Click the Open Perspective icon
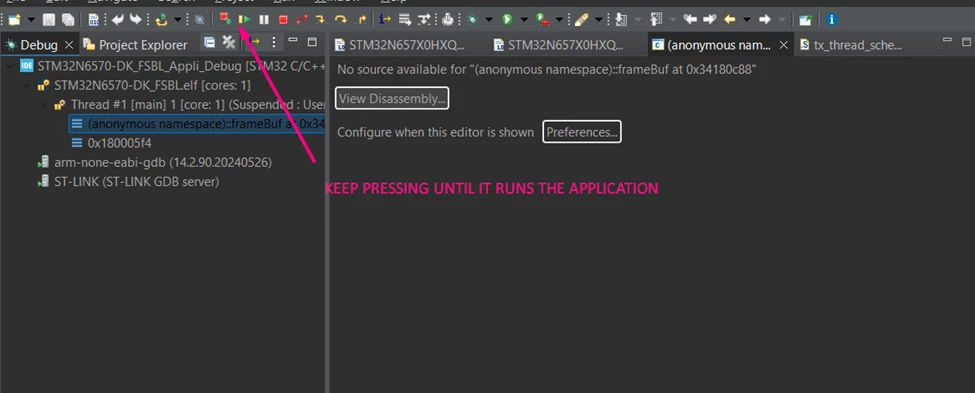This screenshot has width=975, height=393. (x=805, y=20)
